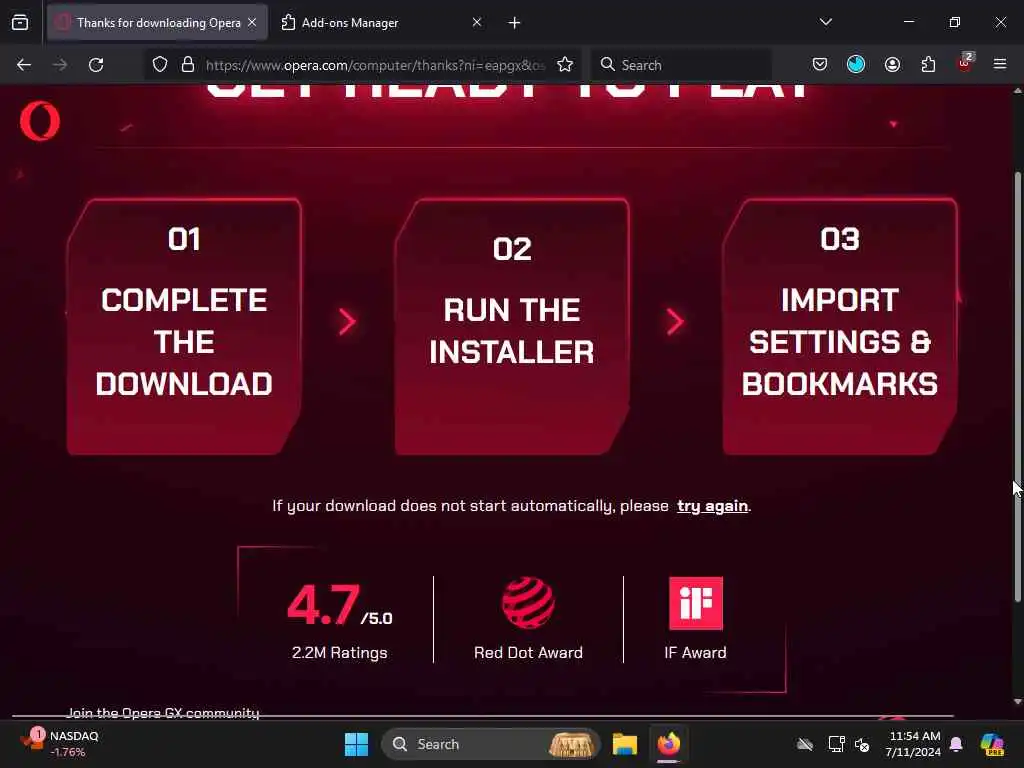
Task: Click scrollbar down arrow
Action: (x=1017, y=702)
